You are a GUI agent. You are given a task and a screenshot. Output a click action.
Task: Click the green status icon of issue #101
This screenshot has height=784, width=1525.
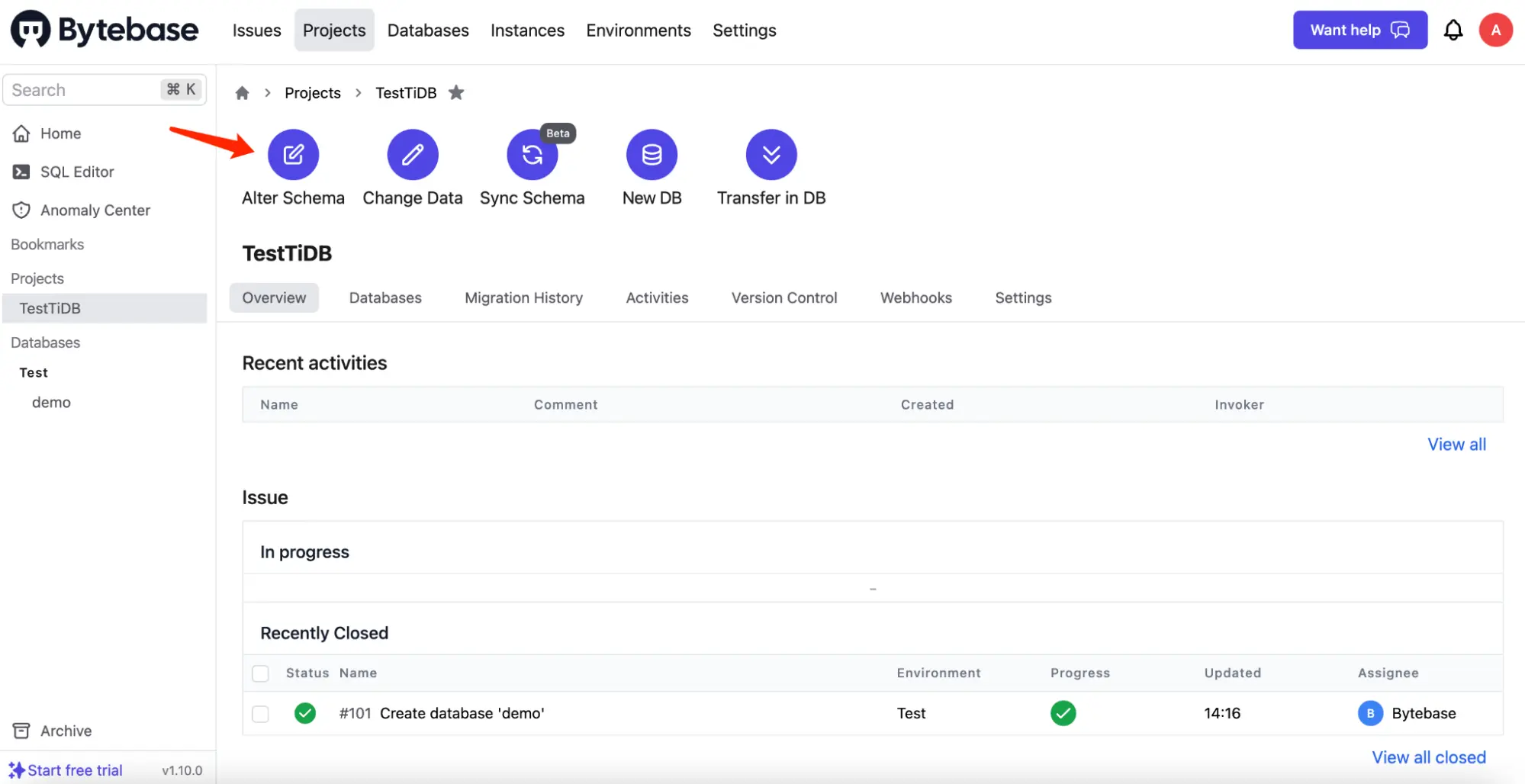pyautogui.click(x=305, y=713)
